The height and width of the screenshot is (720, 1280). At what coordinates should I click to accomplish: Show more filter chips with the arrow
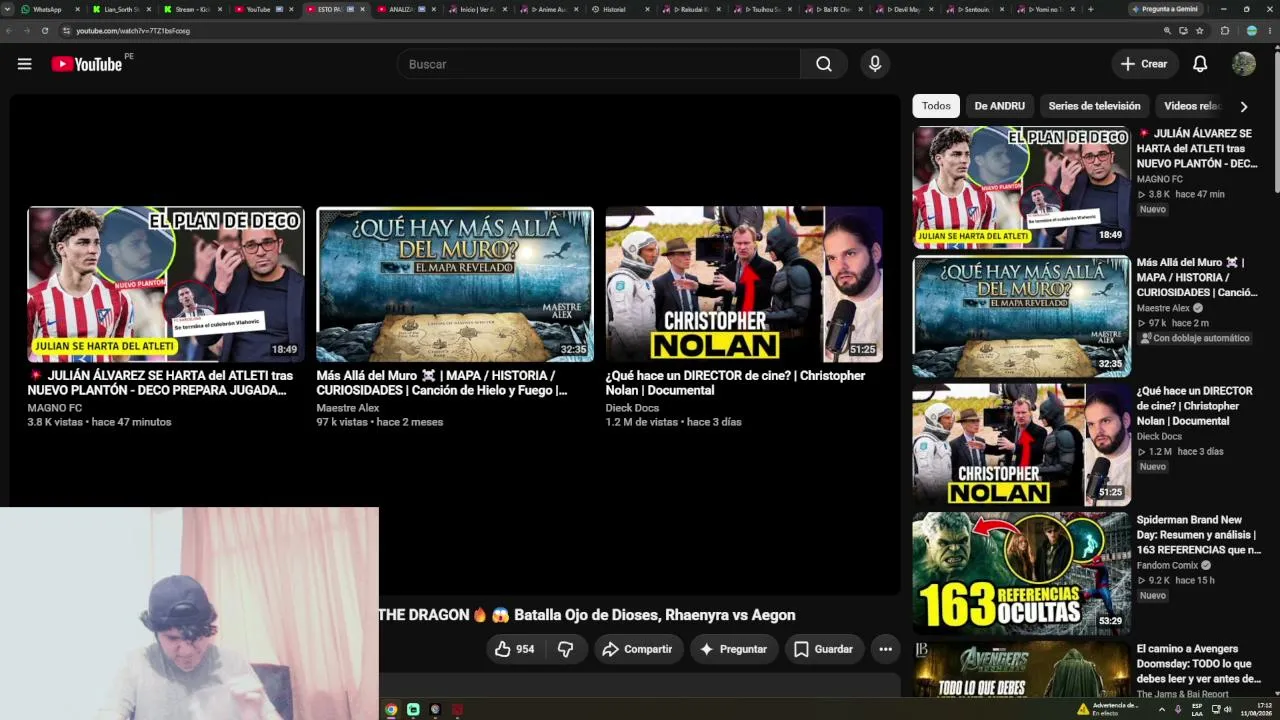[x=1244, y=106]
